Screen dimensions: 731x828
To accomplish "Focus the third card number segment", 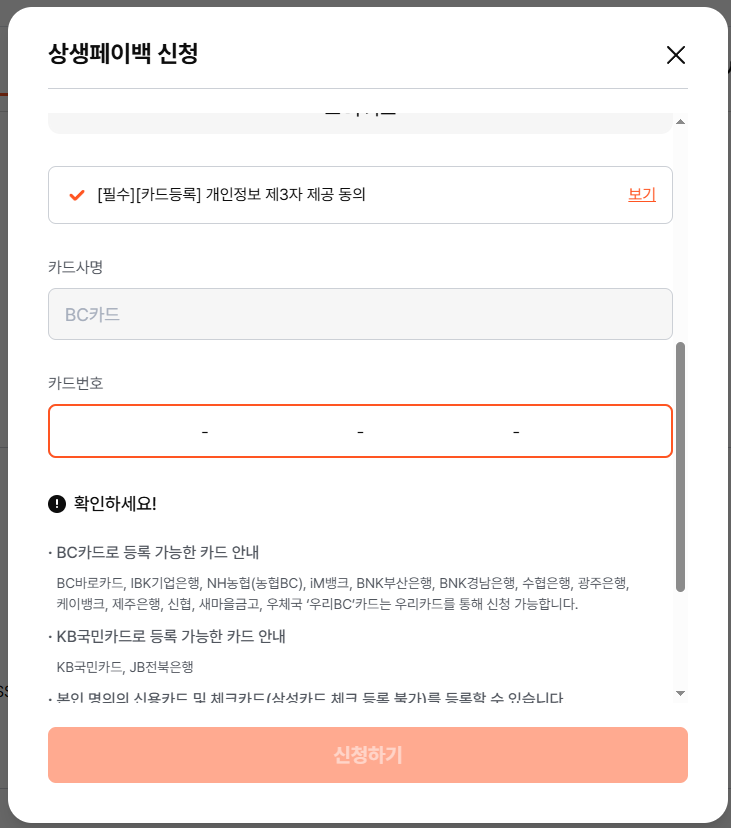I will (x=437, y=431).
